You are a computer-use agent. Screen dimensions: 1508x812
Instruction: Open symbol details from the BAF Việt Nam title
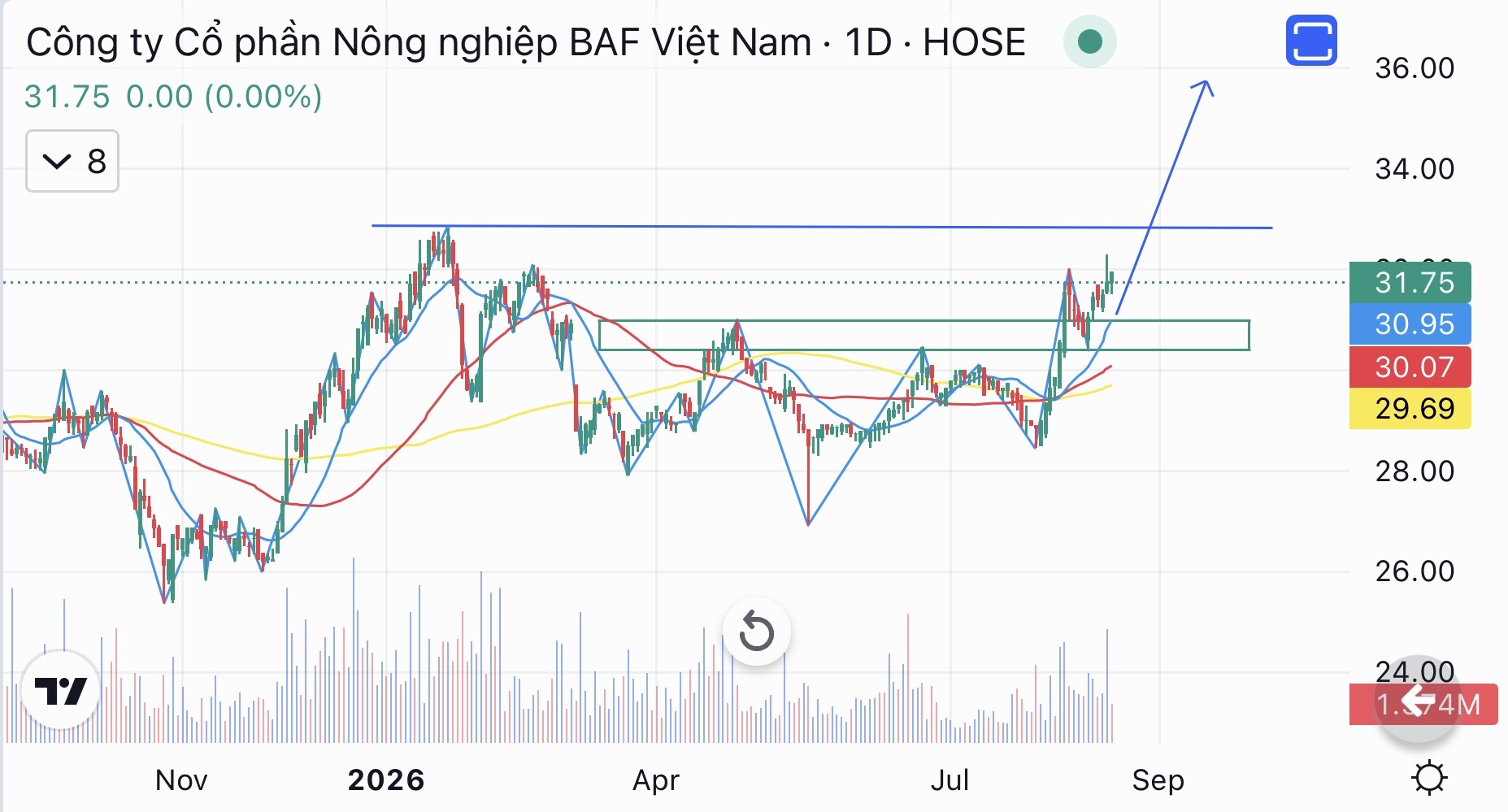[x=526, y=42]
